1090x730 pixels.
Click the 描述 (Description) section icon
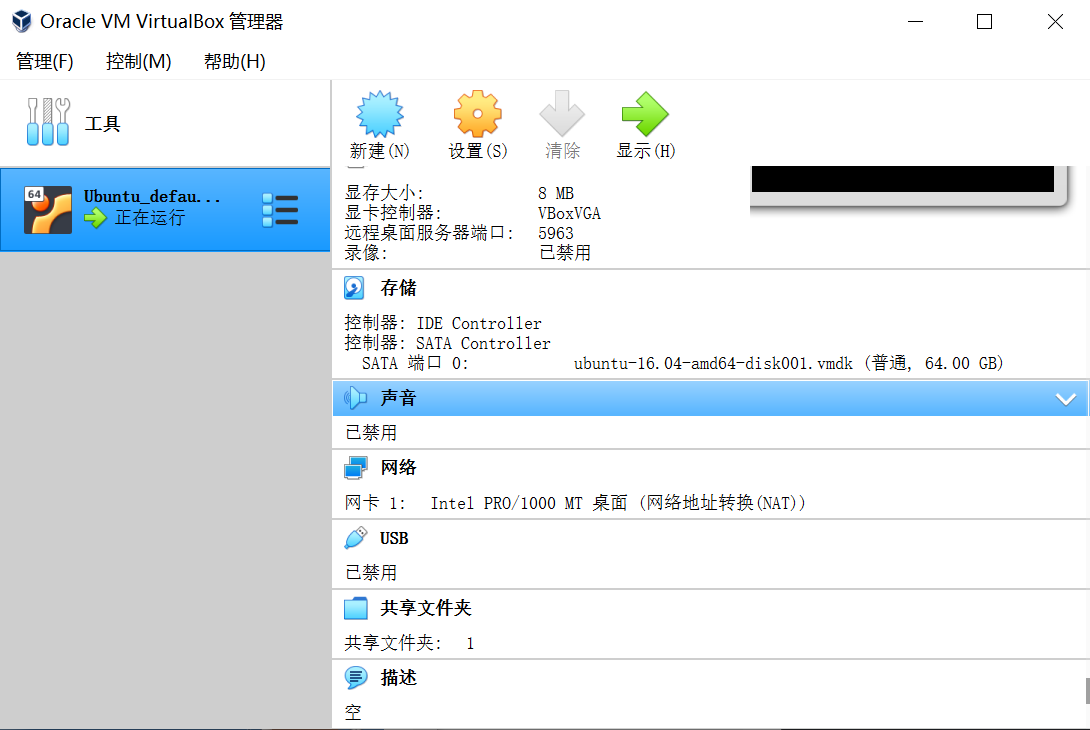356,677
